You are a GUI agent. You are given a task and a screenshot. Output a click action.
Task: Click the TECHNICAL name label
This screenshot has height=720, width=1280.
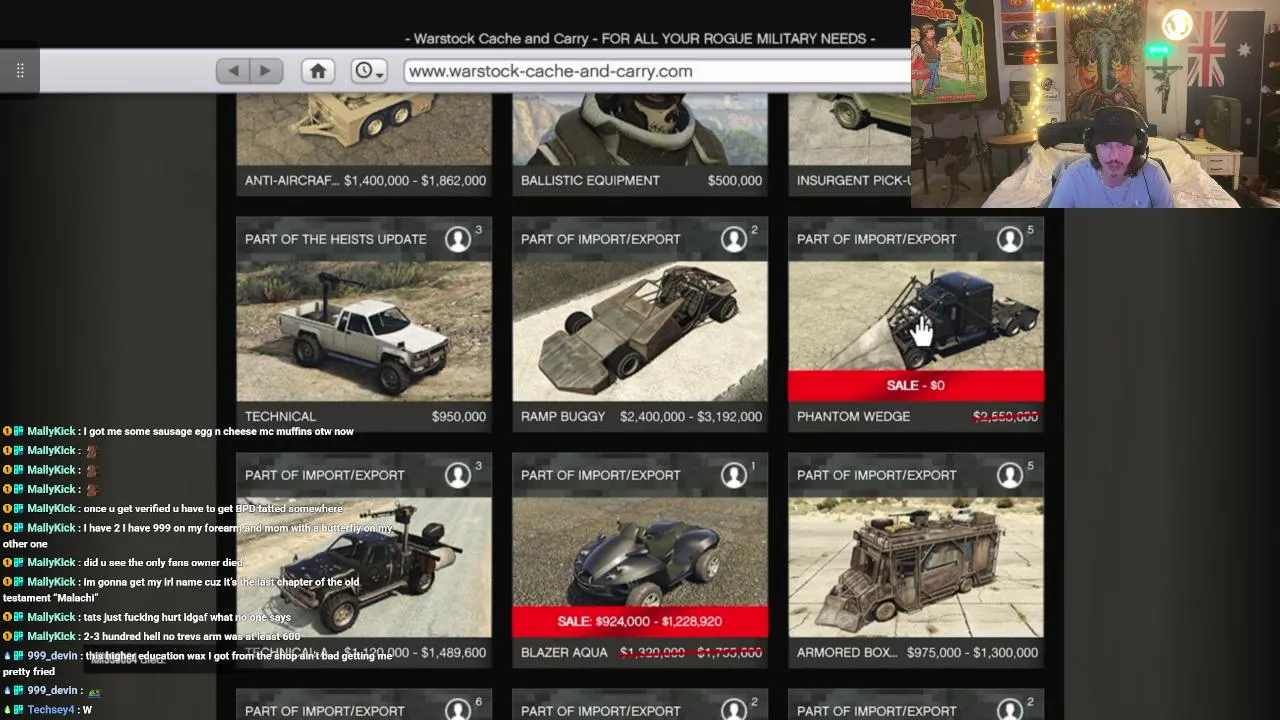[280, 417]
